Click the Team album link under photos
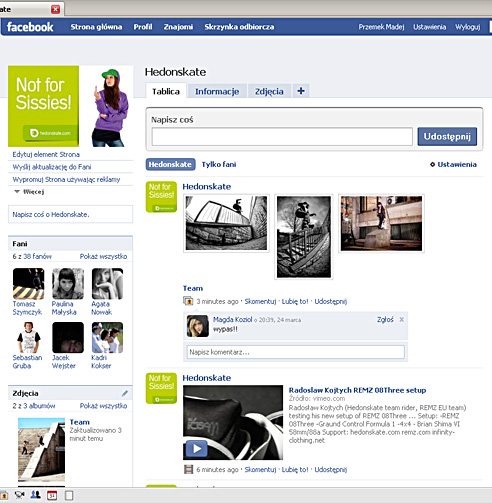 coord(193,288)
